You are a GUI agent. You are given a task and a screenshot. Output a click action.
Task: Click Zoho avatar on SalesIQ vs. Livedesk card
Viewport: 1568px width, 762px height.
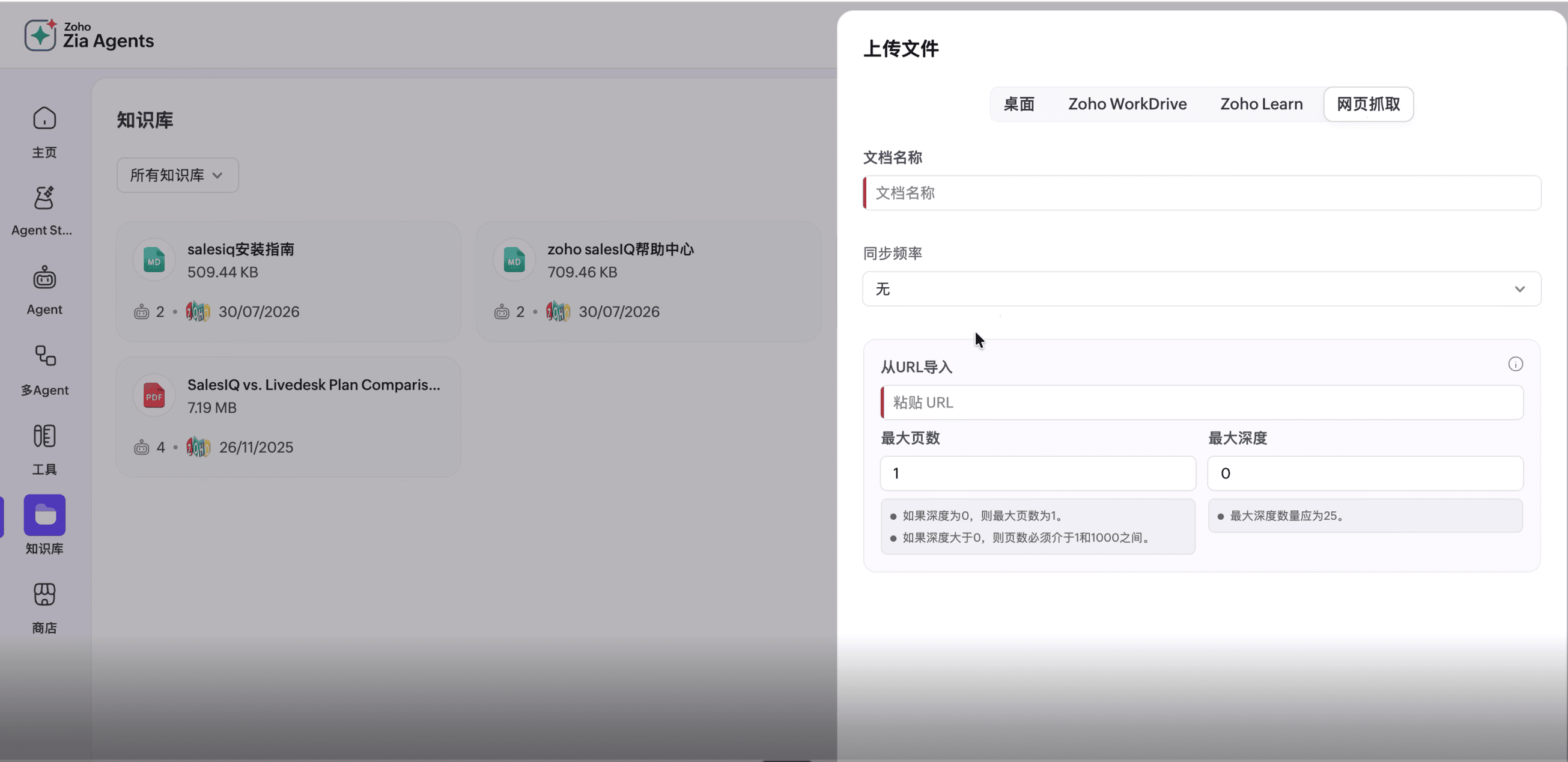point(198,447)
